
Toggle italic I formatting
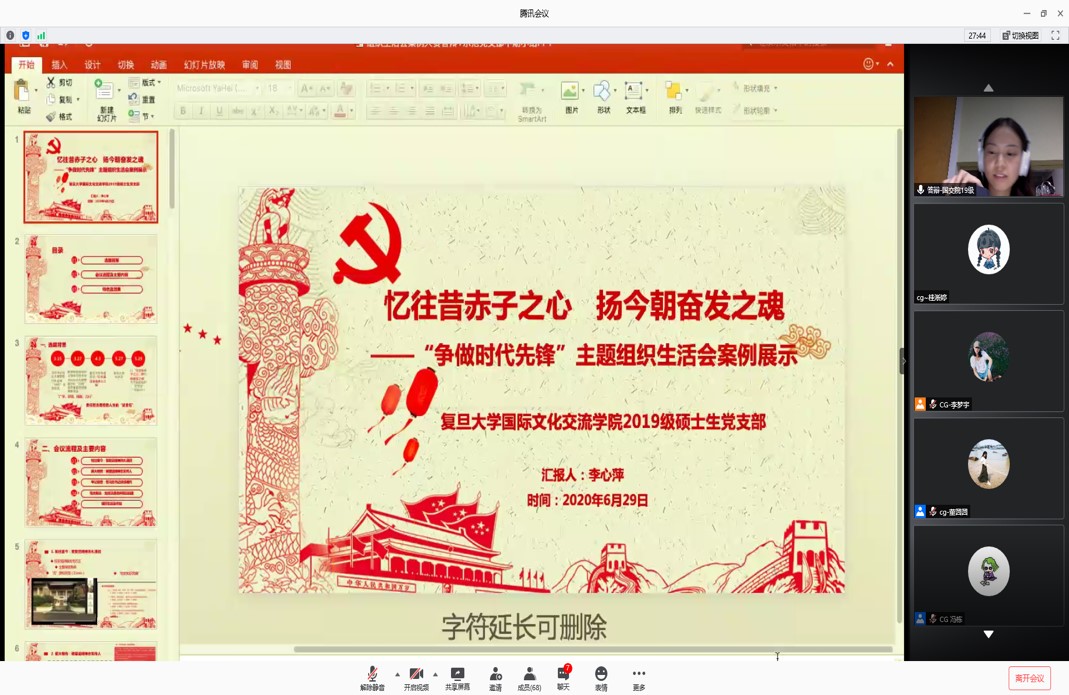click(x=201, y=110)
